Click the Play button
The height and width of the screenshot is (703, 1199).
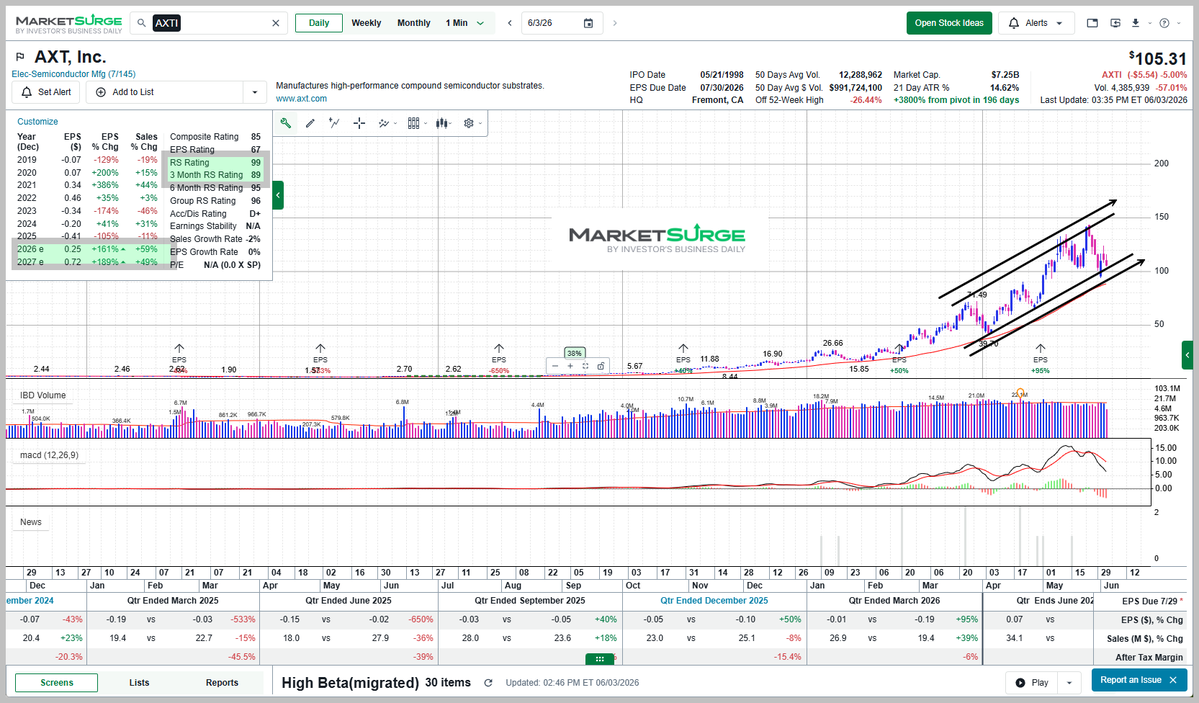click(x=1032, y=682)
